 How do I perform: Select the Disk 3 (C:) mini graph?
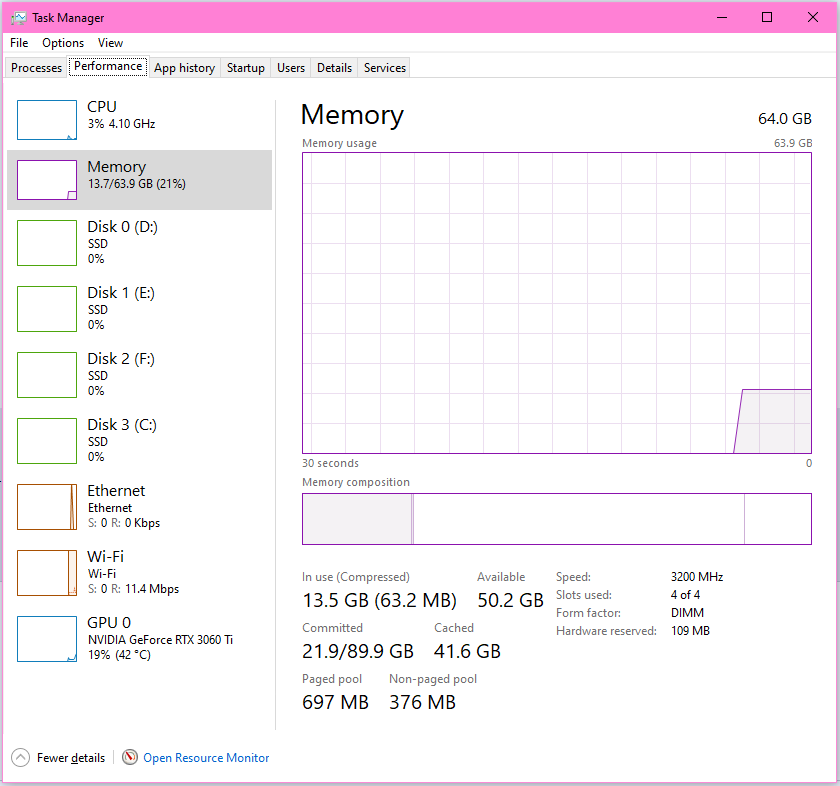click(x=47, y=440)
